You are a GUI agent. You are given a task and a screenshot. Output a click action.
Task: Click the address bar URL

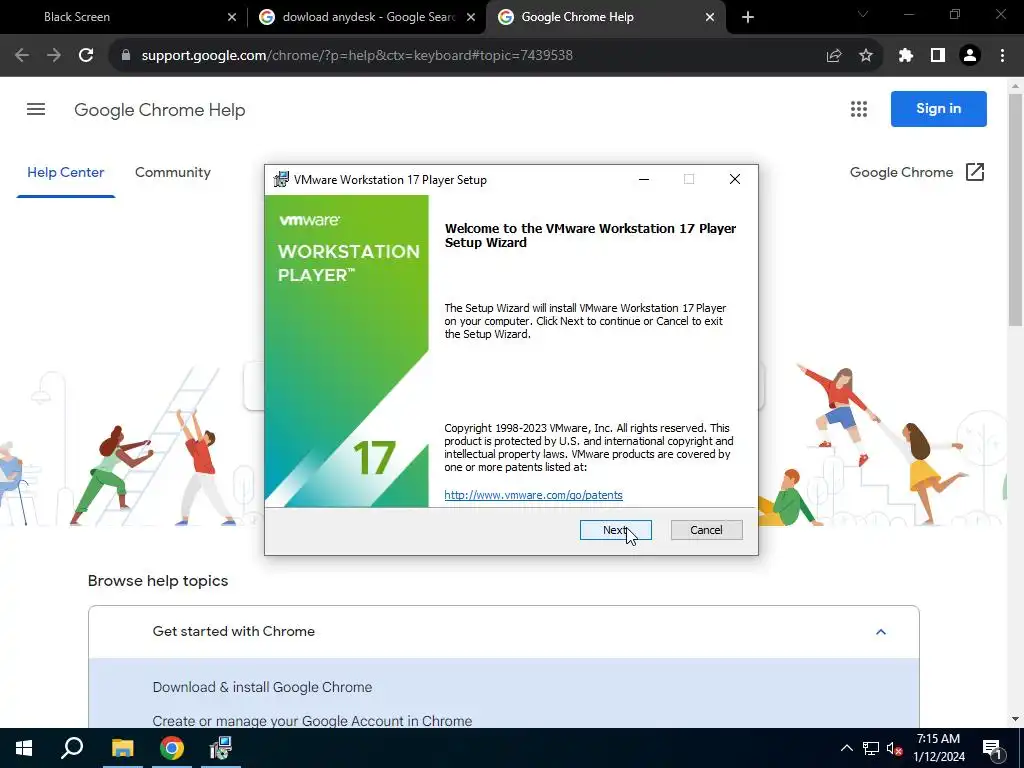coord(357,55)
